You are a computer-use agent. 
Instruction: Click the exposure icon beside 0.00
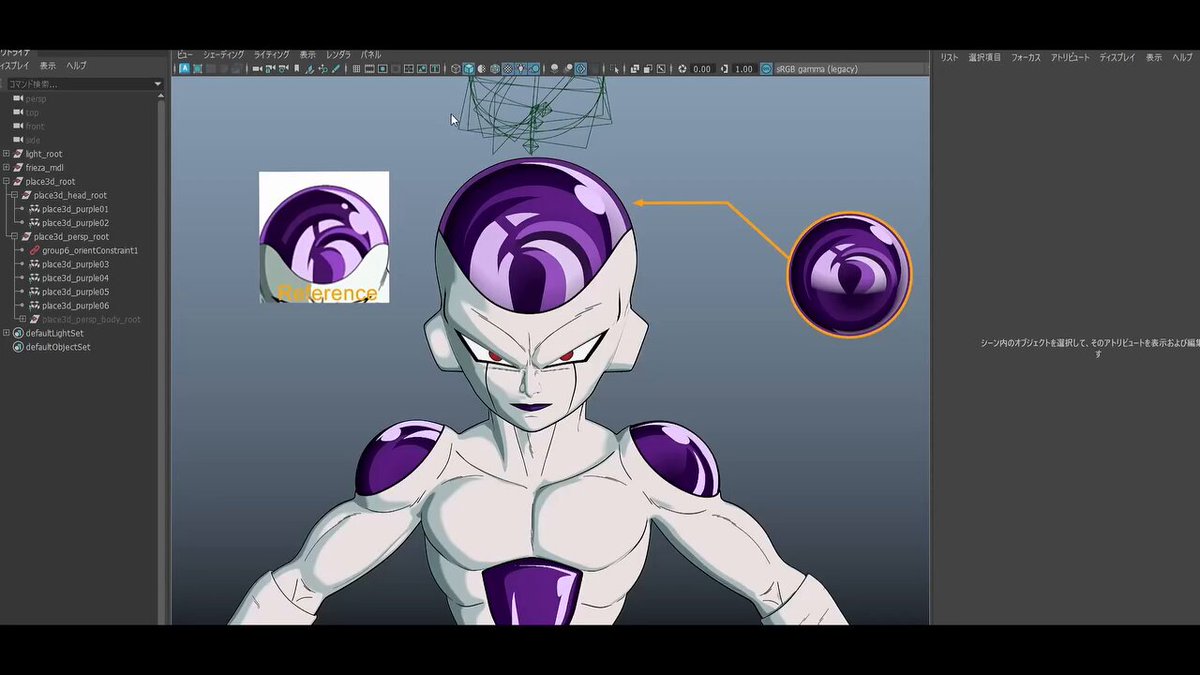pos(682,69)
